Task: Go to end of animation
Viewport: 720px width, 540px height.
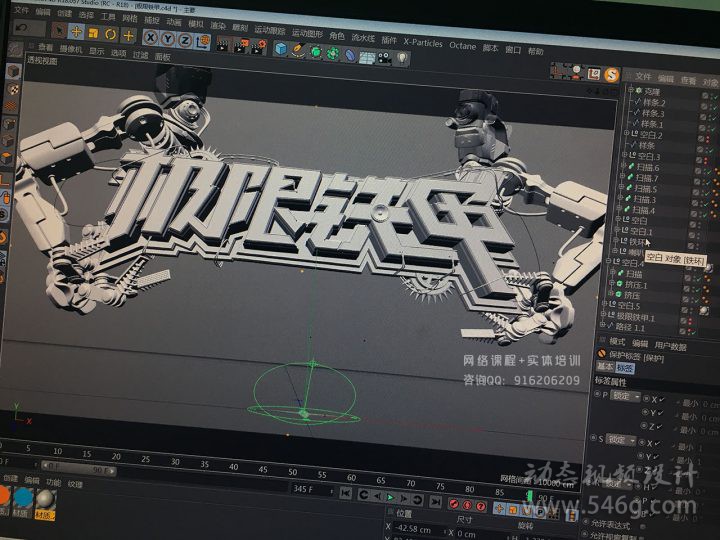Action: pyautogui.click(x=435, y=501)
